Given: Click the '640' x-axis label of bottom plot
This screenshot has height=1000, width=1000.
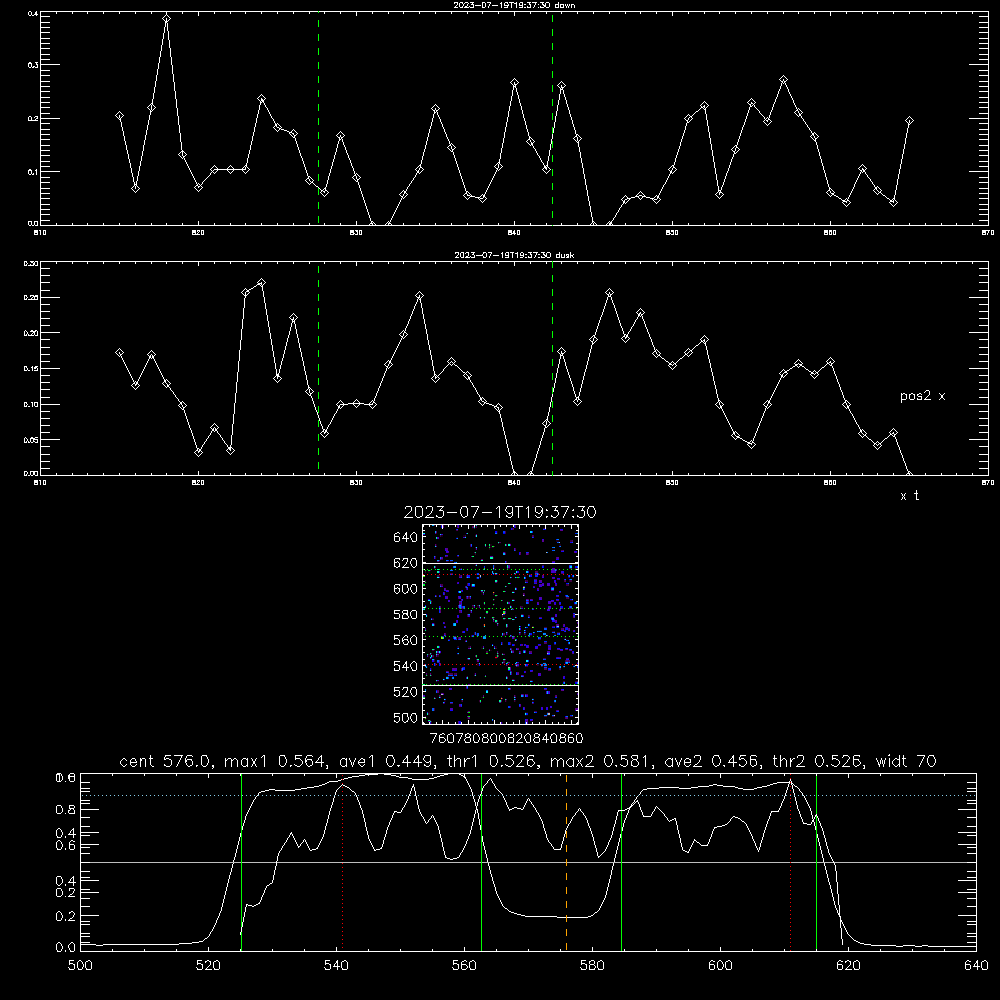Looking at the screenshot, I should (x=976, y=966).
